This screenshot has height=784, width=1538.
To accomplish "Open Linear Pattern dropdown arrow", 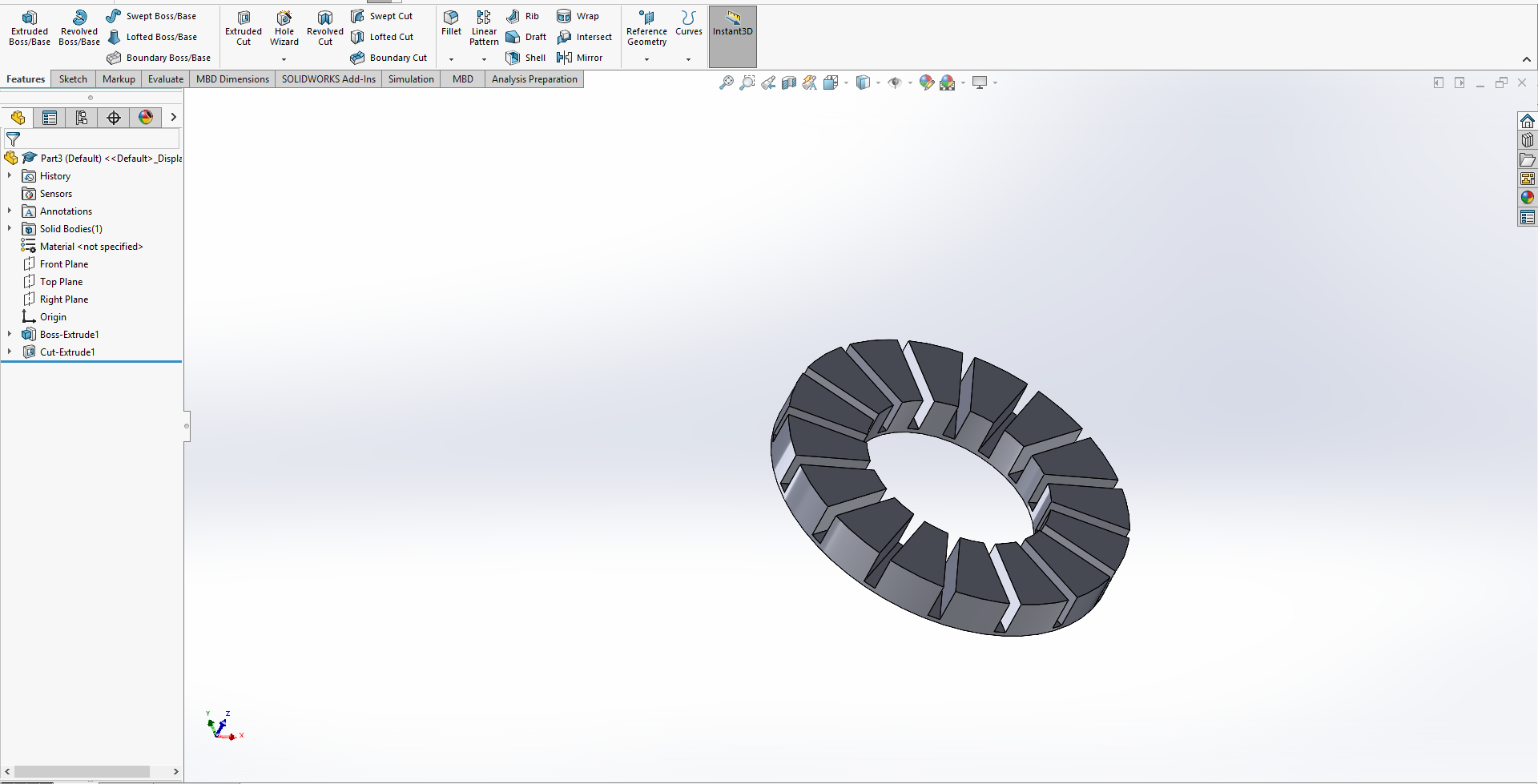I will (x=484, y=59).
